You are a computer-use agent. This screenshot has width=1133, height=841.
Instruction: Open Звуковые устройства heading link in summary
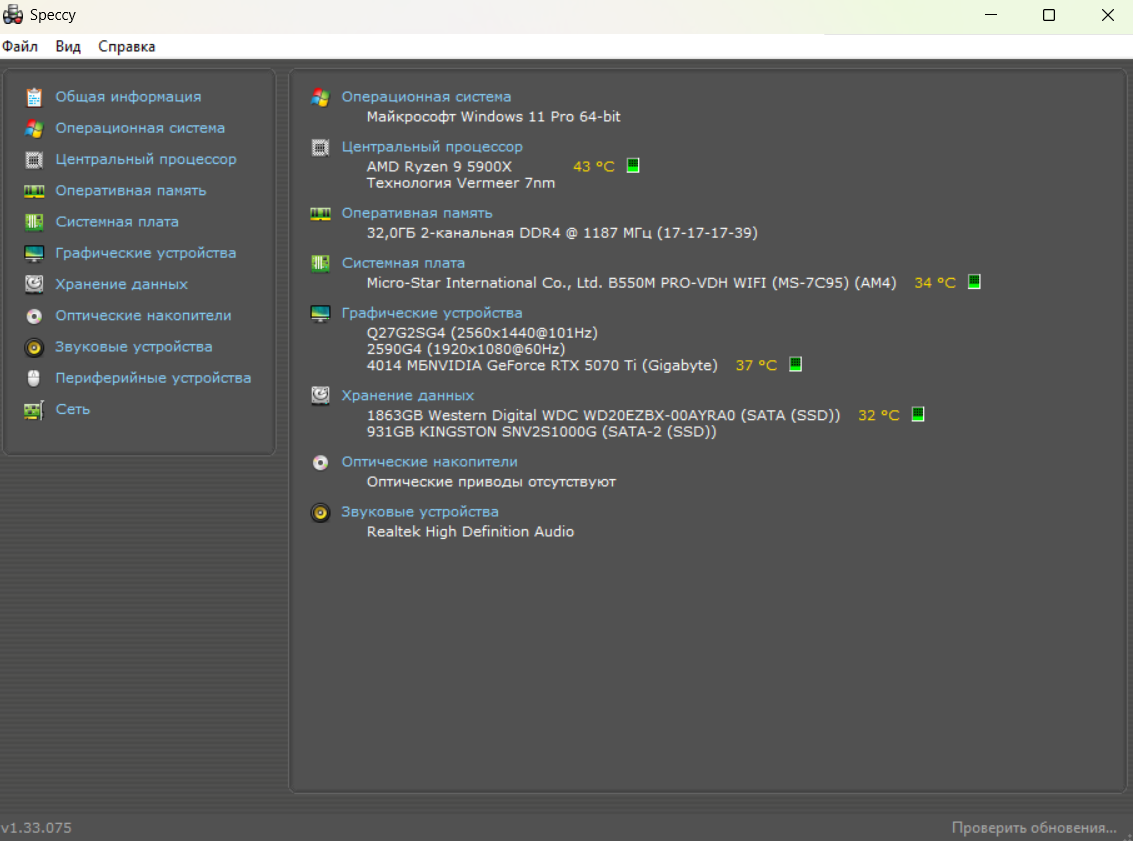pyautogui.click(x=420, y=512)
